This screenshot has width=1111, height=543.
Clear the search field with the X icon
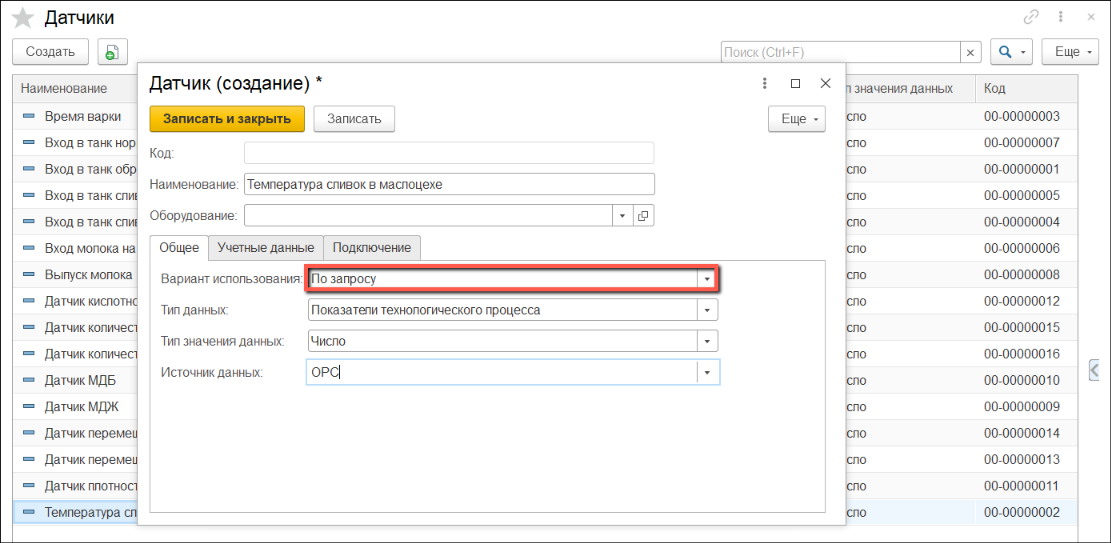(970, 52)
